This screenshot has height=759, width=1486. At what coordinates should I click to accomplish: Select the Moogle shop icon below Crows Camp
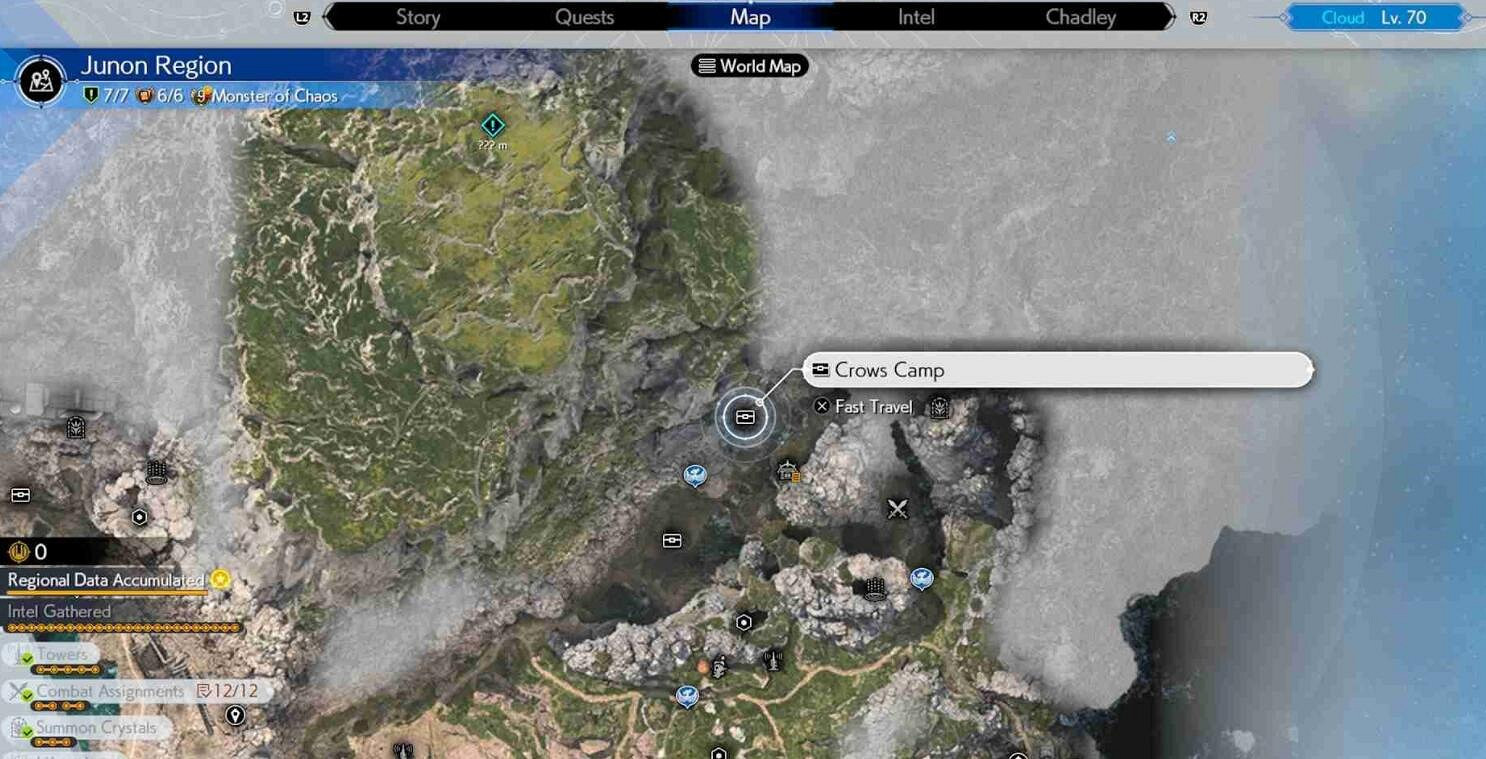788,472
